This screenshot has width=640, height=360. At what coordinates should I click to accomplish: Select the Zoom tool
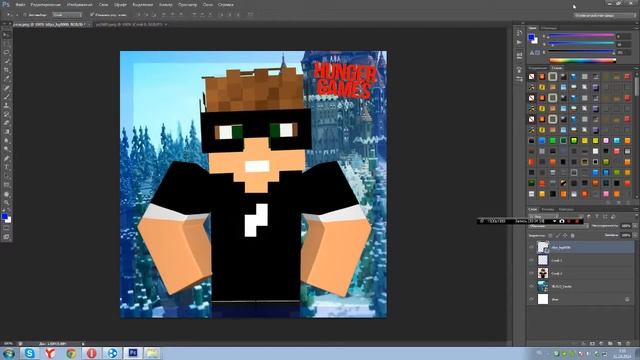pos(6,202)
